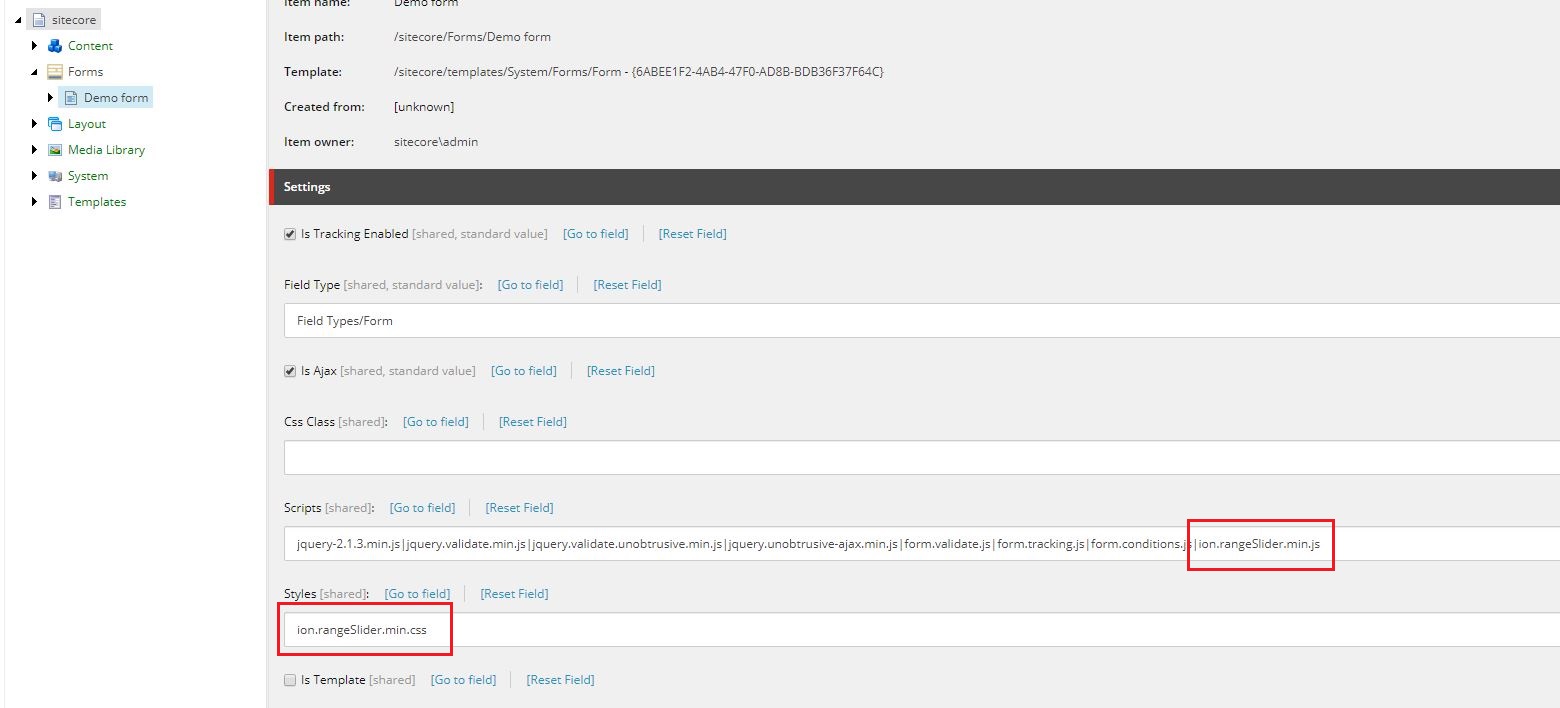Click the Settings section header

coord(307,186)
